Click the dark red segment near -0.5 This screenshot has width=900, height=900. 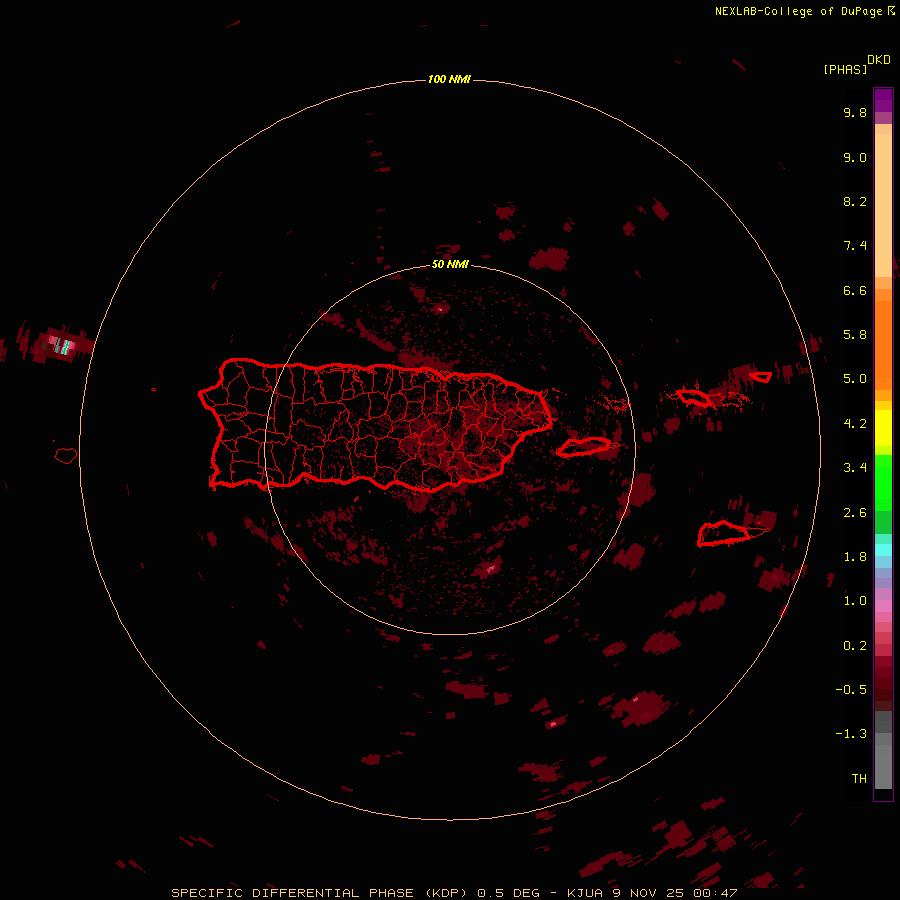pyautogui.click(x=883, y=689)
